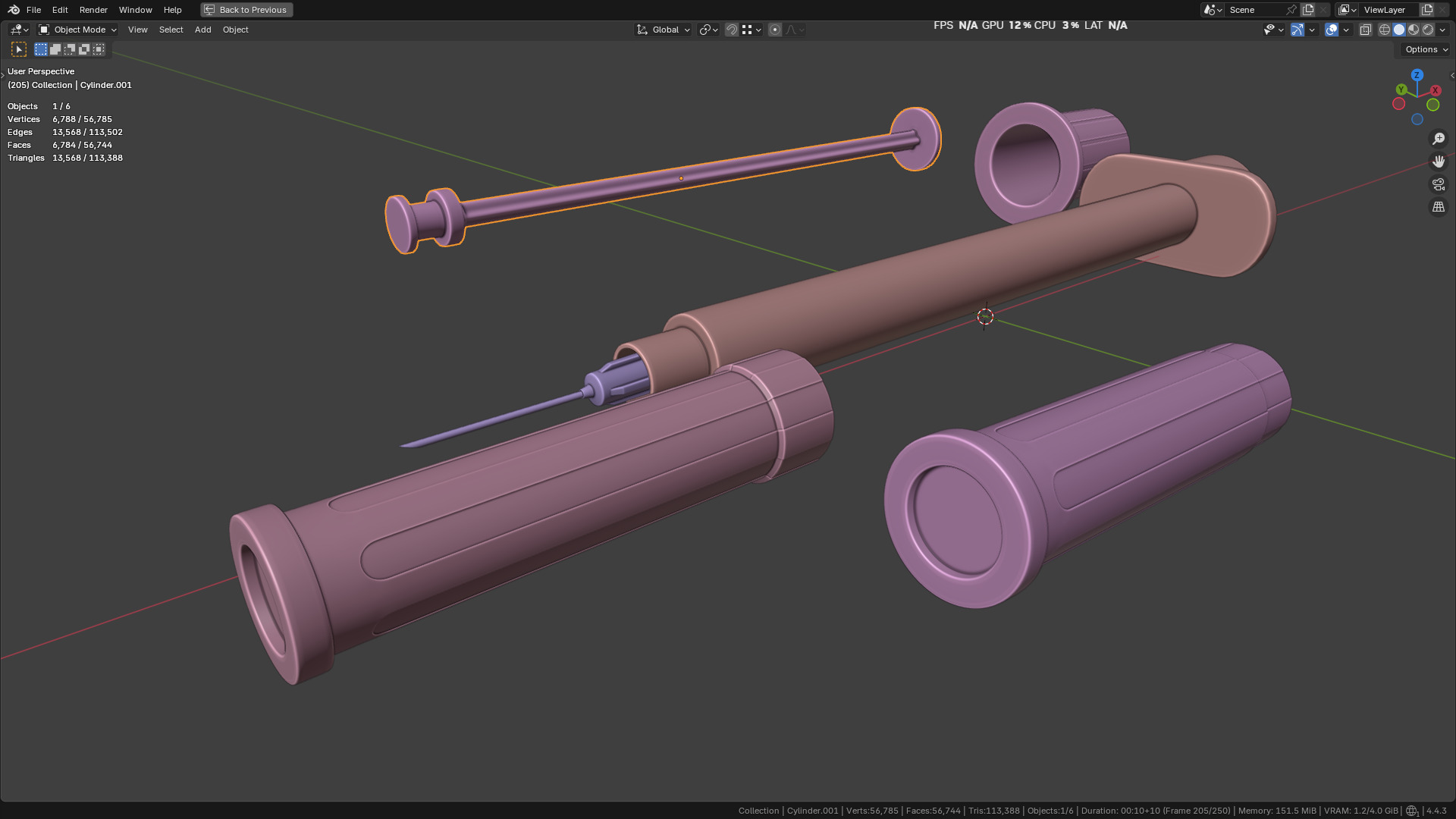Open the view layer browse icon
The image size is (1456, 819).
1347,10
